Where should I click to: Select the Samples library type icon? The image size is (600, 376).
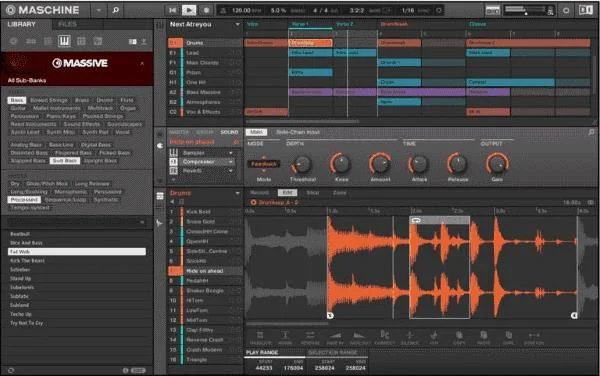pos(98,41)
